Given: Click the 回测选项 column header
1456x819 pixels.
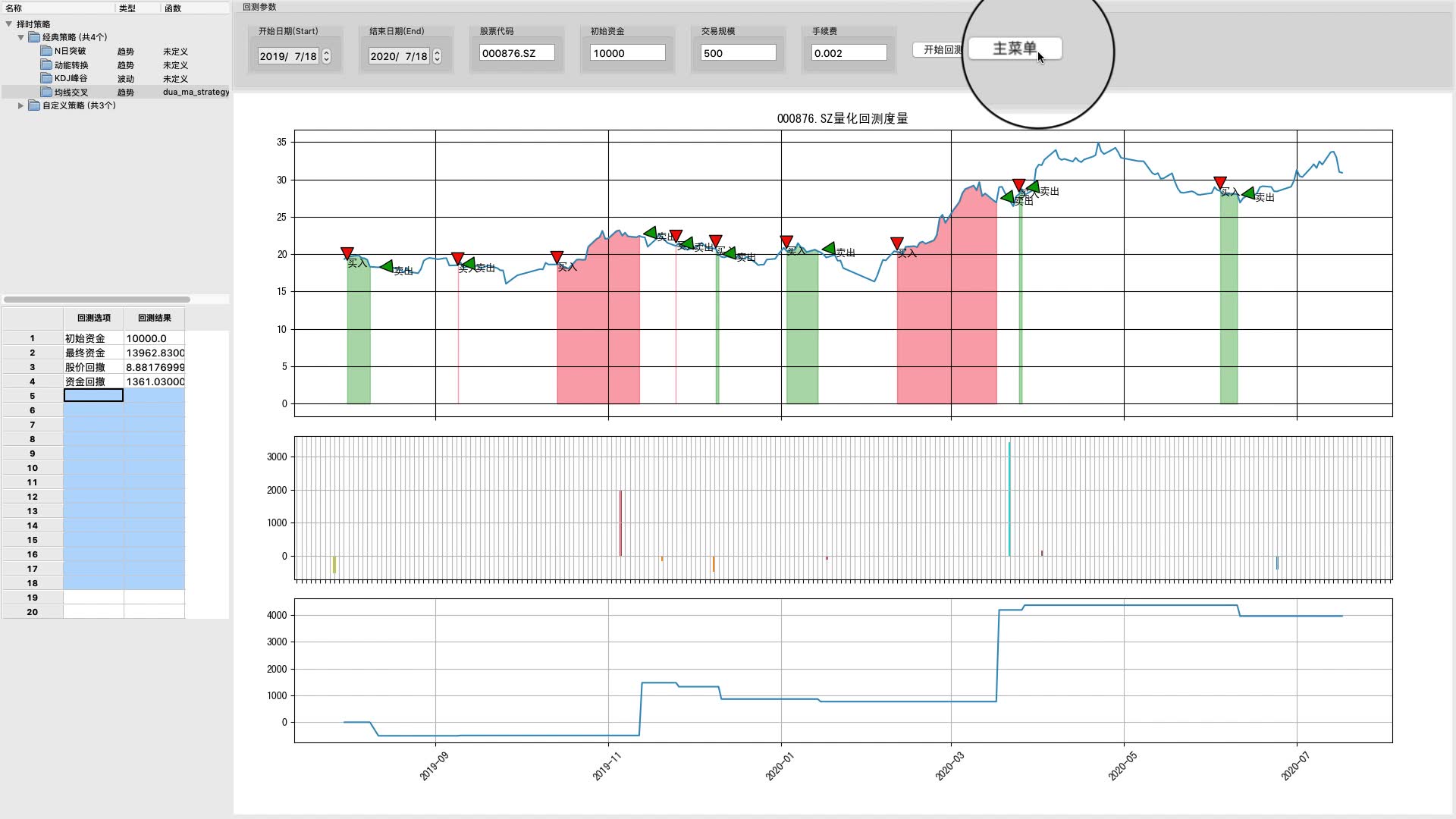Looking at the screenshot, I should pos(93,318).
